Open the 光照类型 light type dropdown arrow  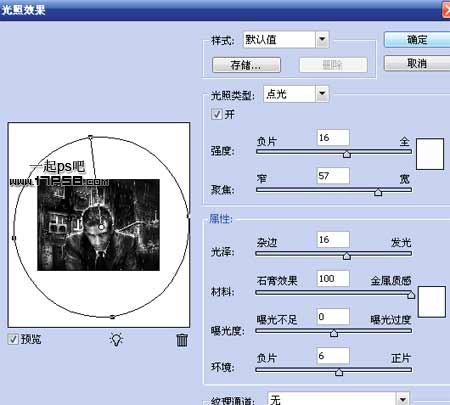322,94
